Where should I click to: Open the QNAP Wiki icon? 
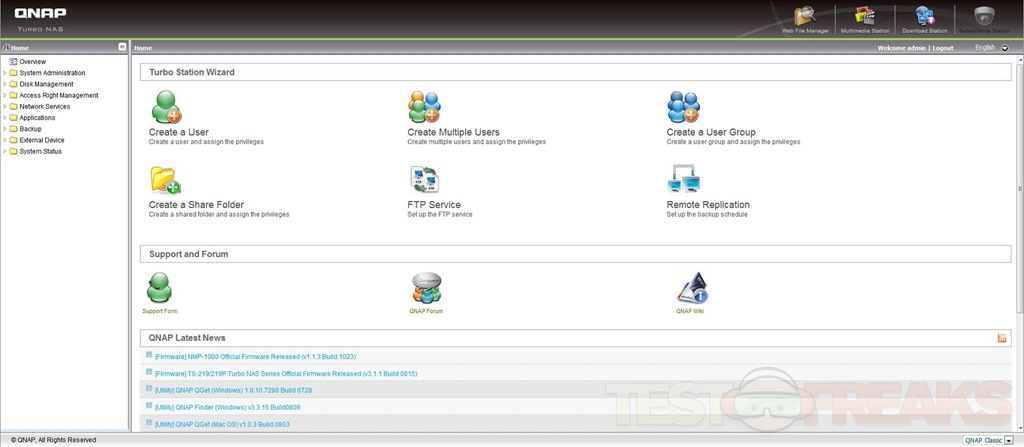(x=692, y=288)
